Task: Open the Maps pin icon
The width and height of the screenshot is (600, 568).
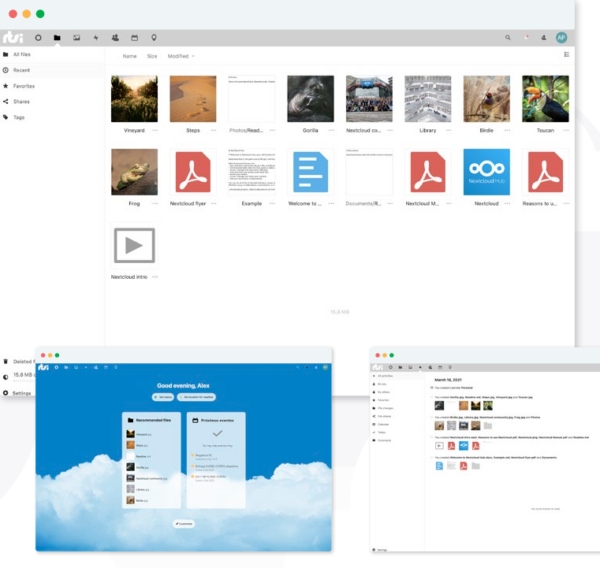Action: [x=153, y=37]
